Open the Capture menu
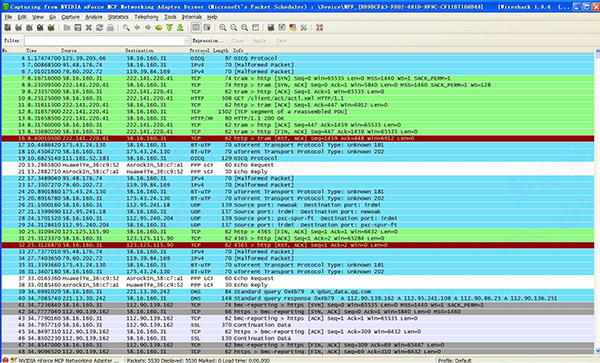Screen dimensions: 600x363 70,17
